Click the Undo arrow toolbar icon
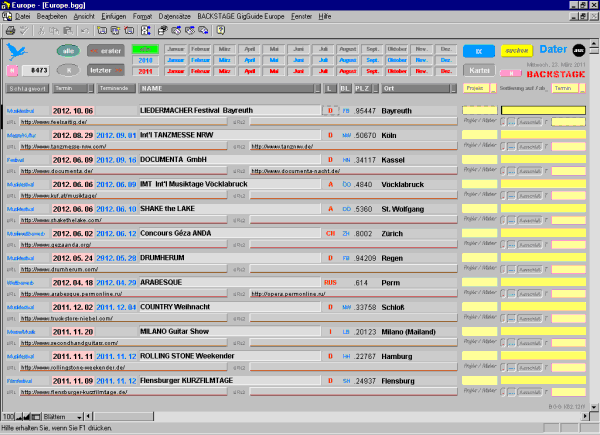 pyautogui.click(x=85, y=30)
